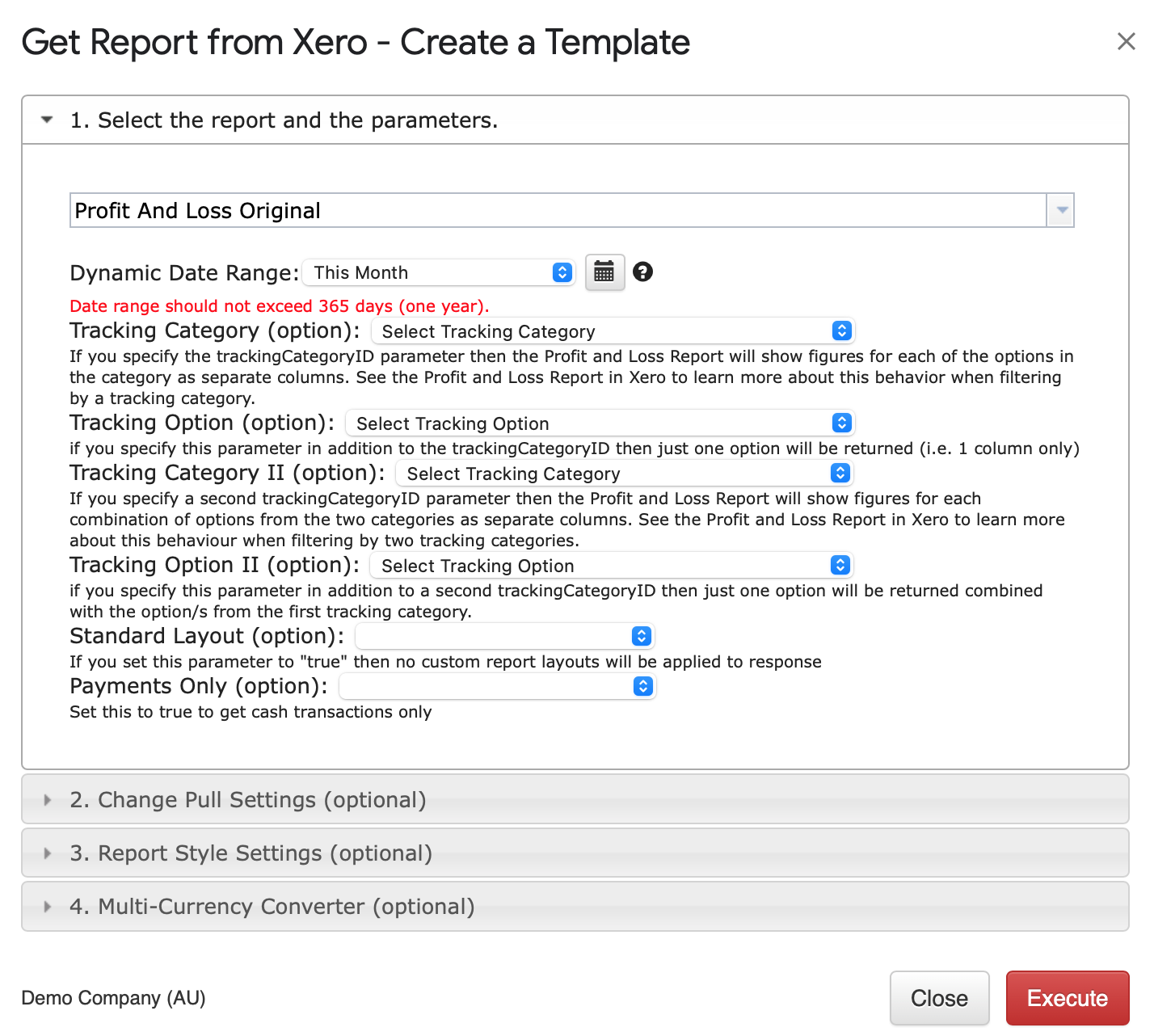This screenshot has height=1036, width=1154.
Task: Expand section 4 Multi-Currency Converter
Action: (x=575, y=906)
